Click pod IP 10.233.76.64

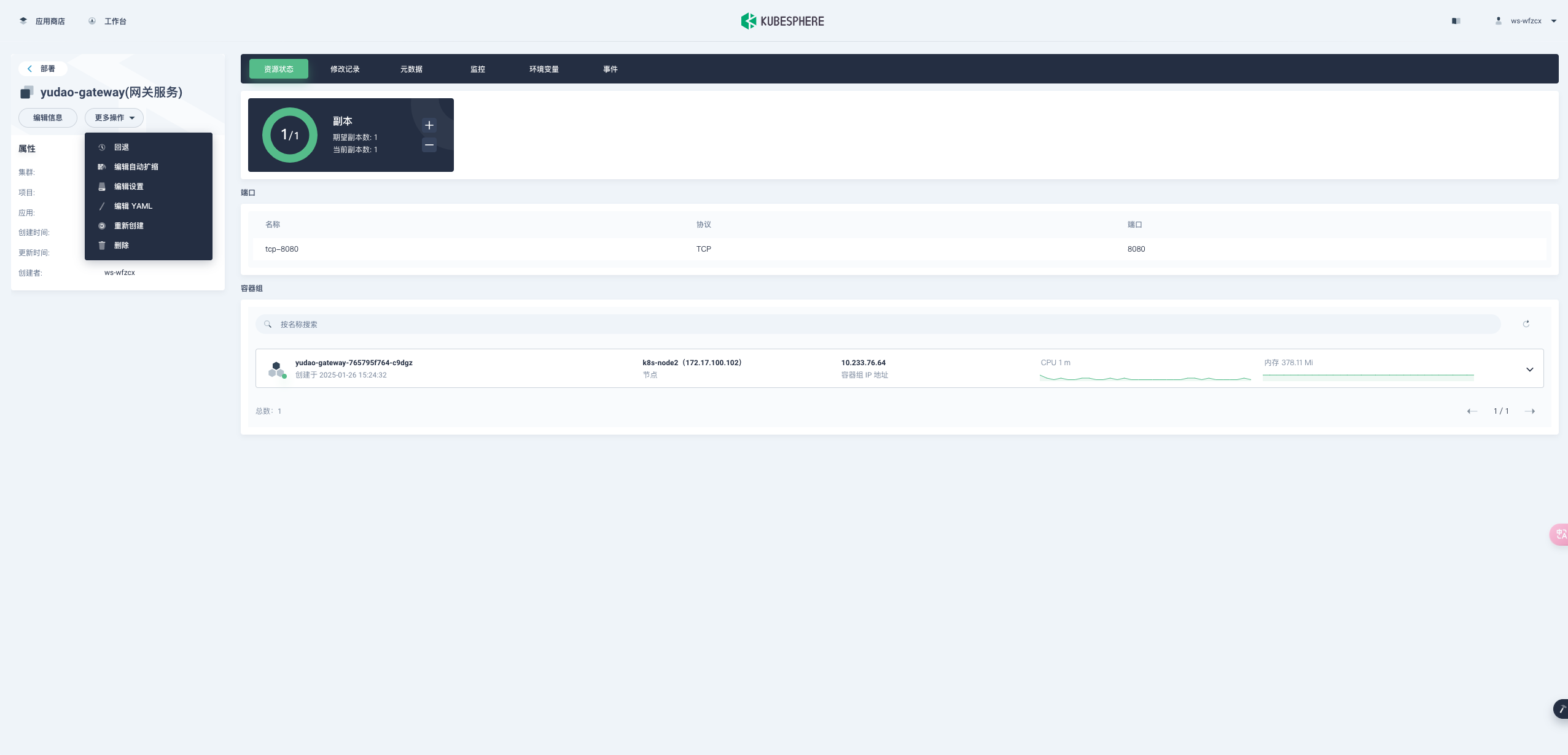pyautogui.click(x=864, y=363)
